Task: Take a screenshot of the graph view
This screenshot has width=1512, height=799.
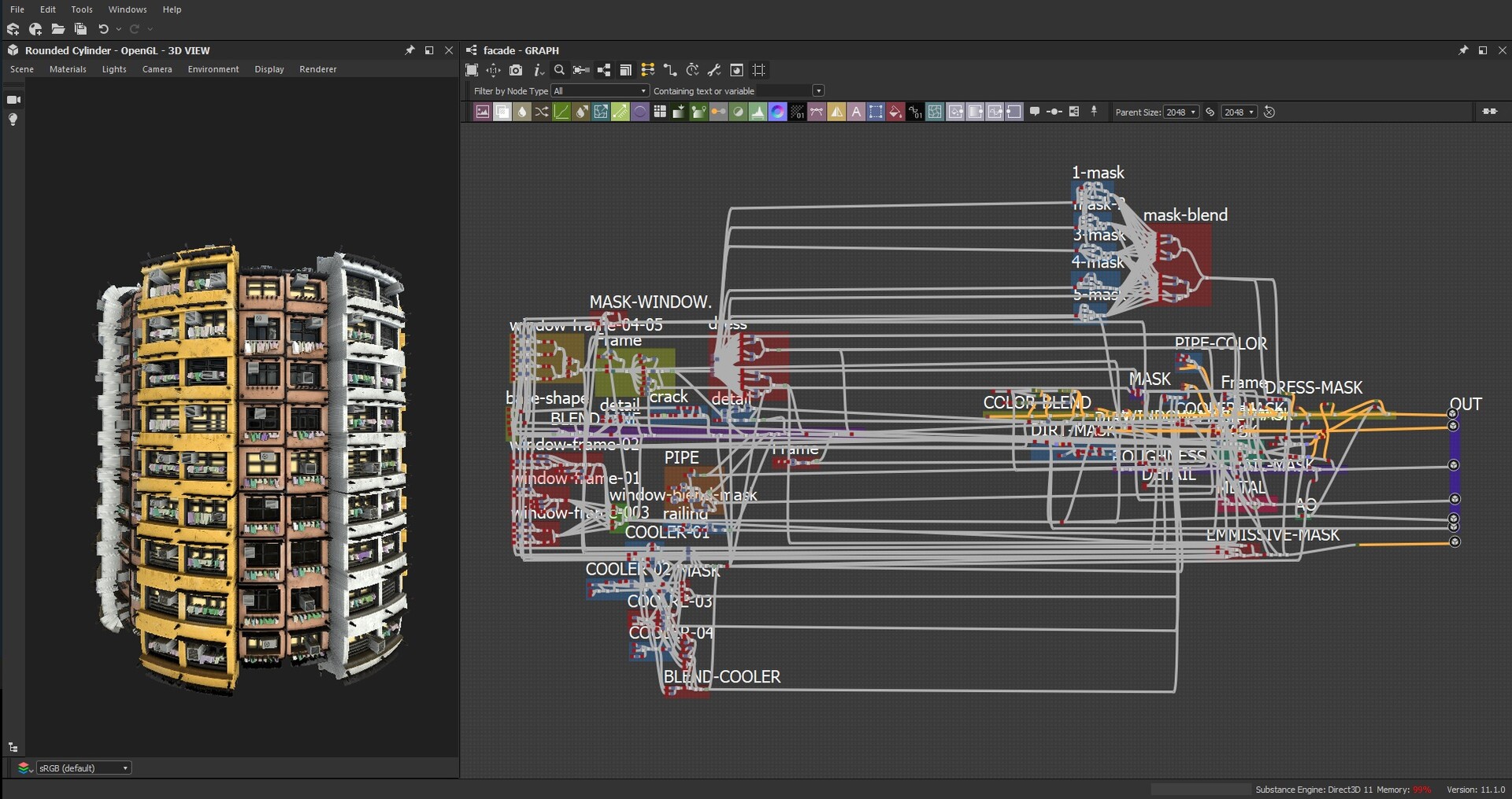Action: 516,70
